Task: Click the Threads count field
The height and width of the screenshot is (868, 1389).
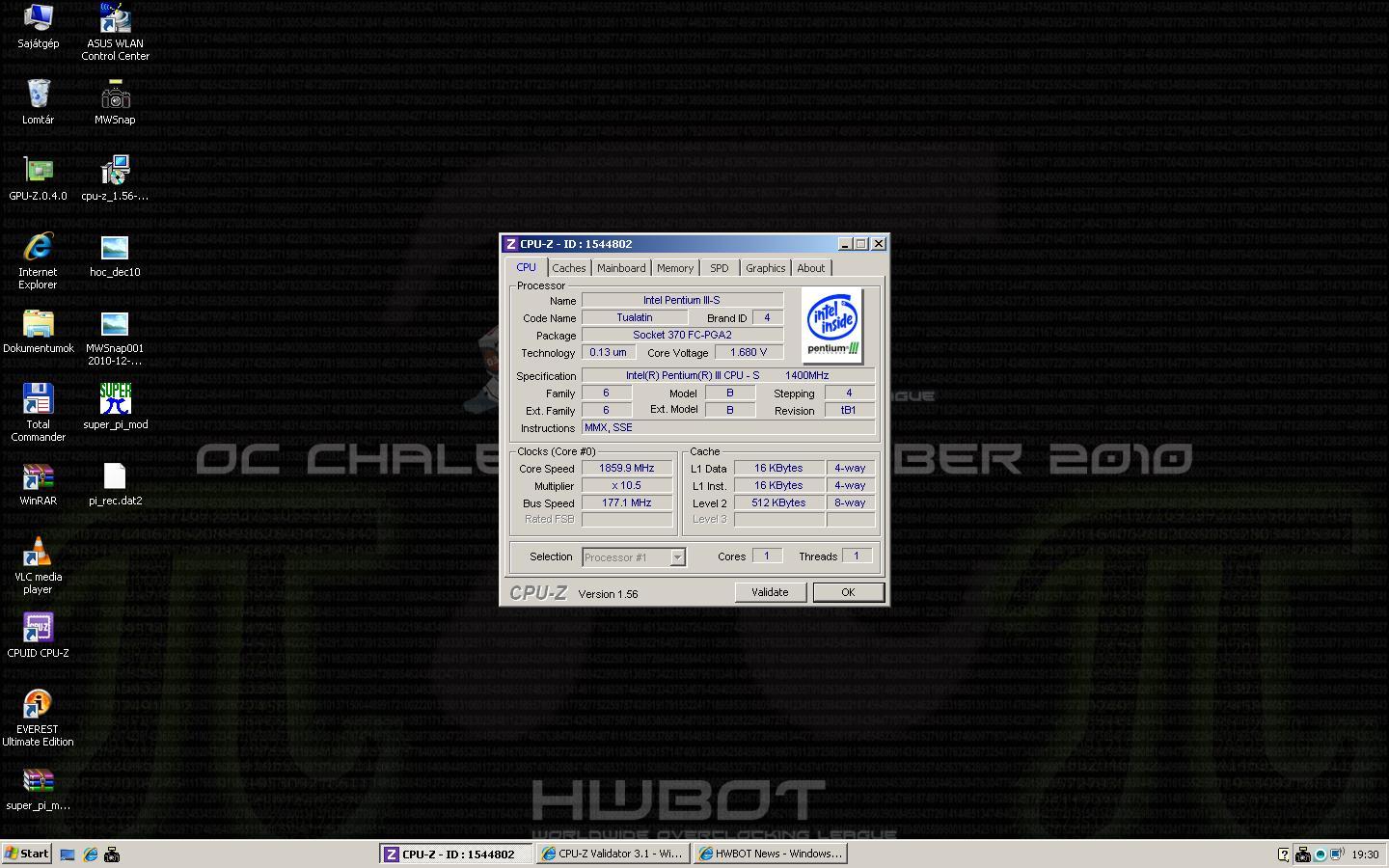Action: (856, 556)
